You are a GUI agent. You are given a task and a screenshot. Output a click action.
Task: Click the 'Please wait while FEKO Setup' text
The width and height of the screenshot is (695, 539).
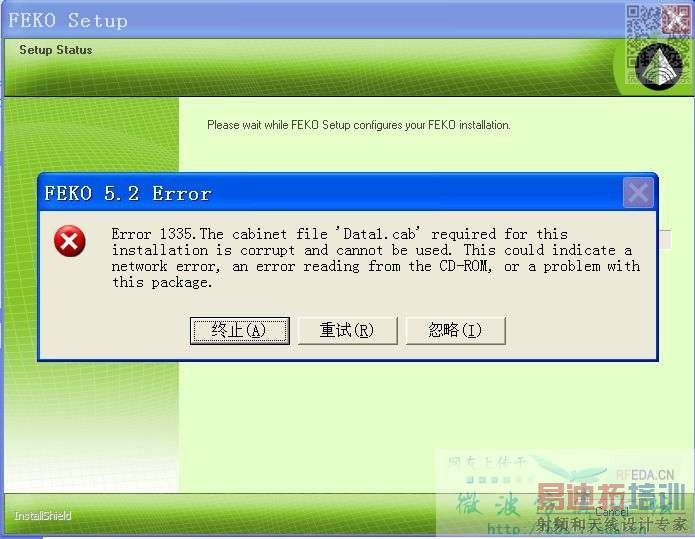click(x=359, y=125)
